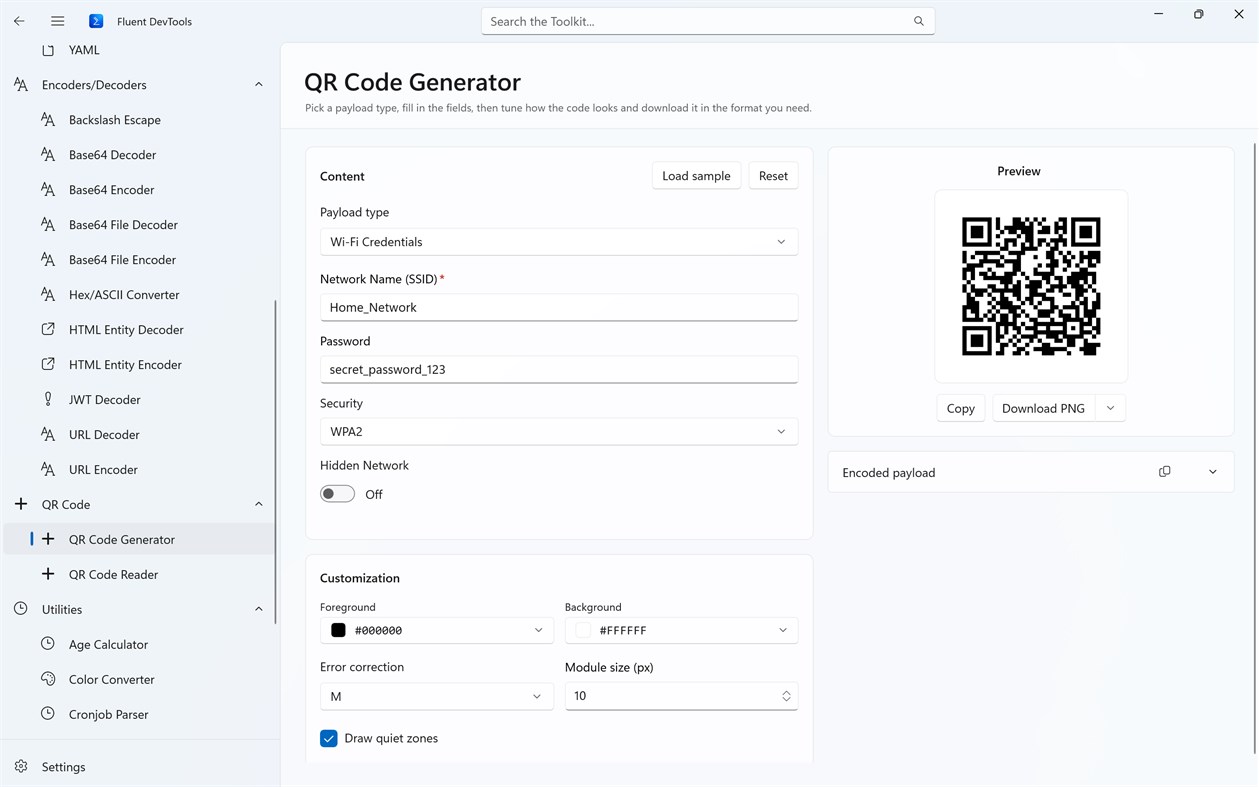
Task: Open Foreground color dropdown arrow
Action: coord(538,630)
